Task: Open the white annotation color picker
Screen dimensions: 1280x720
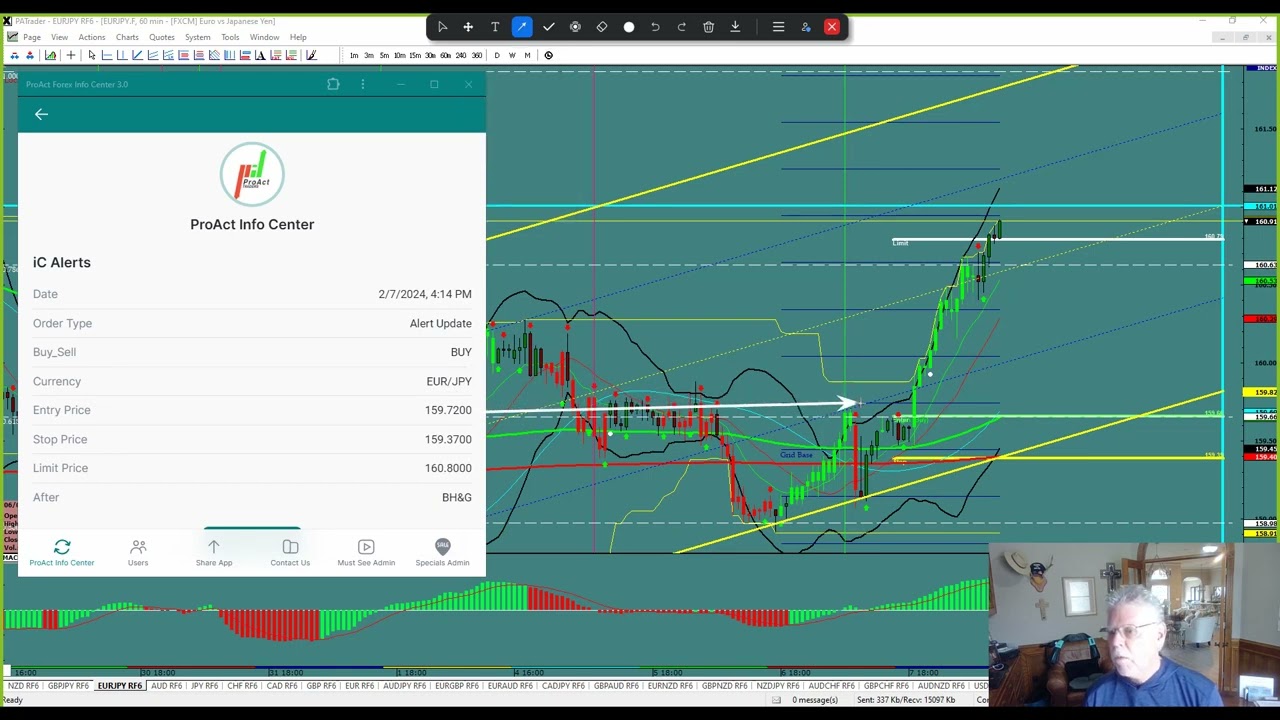Action: click(x=629, y=27)
